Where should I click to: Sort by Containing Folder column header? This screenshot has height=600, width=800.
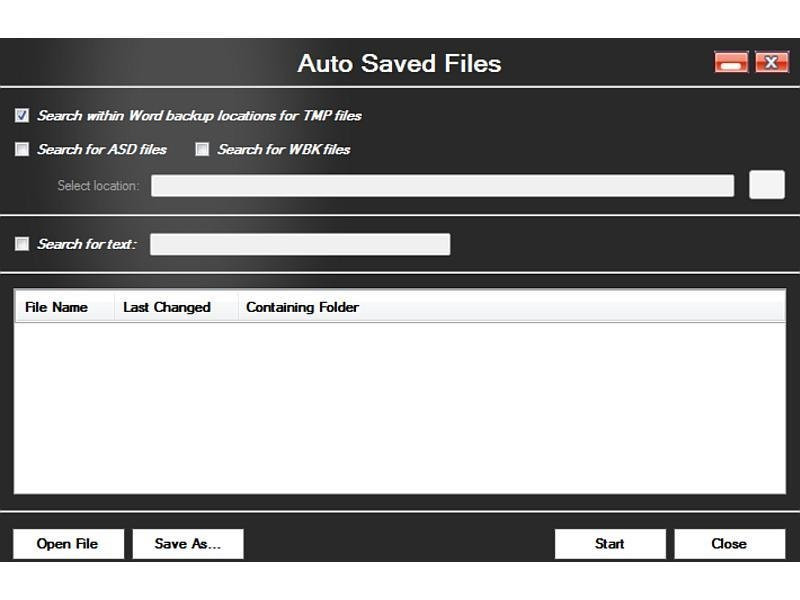[512, 307]
